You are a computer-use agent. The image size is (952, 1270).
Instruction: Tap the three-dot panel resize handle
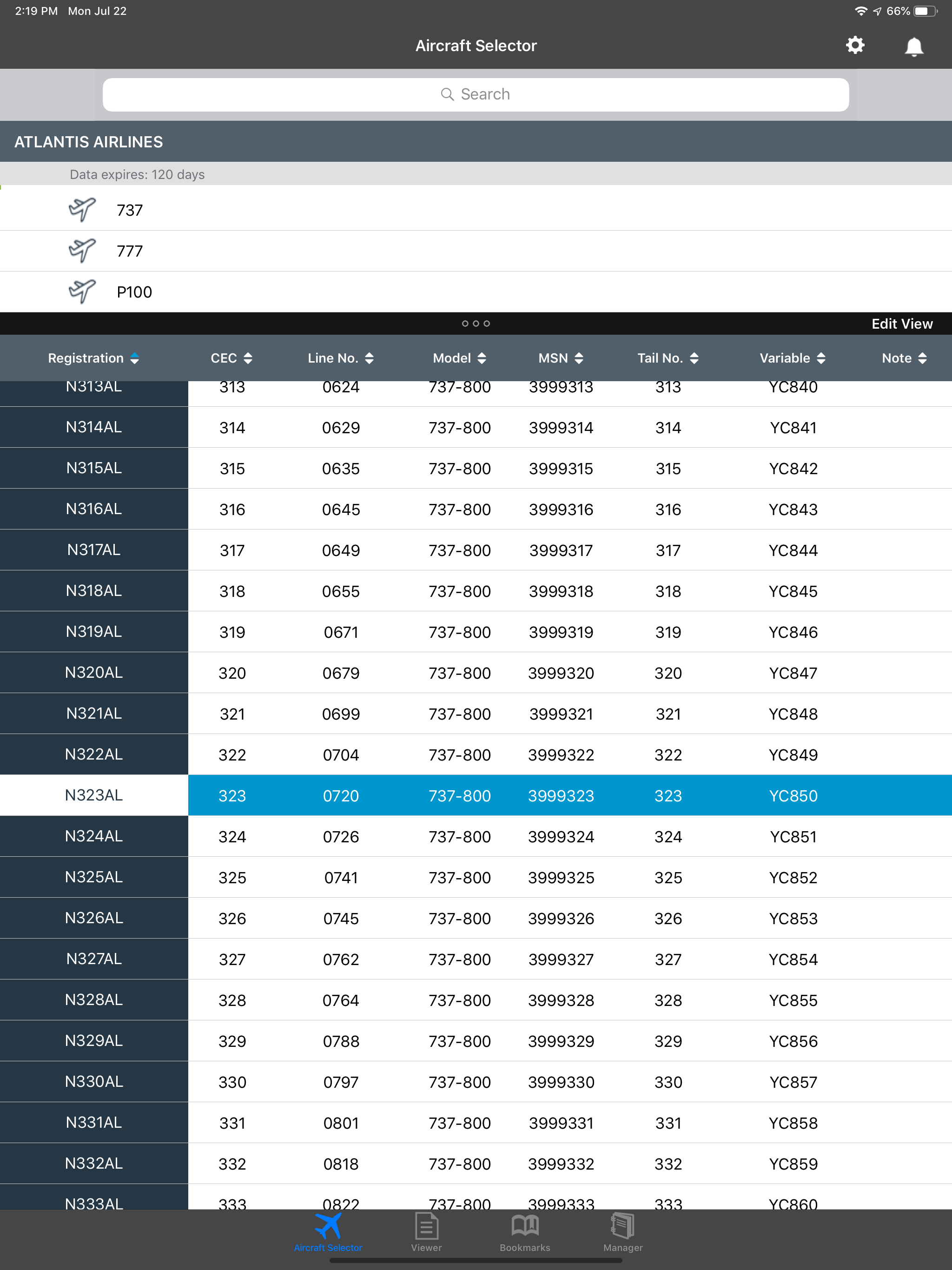pos(476,324)
